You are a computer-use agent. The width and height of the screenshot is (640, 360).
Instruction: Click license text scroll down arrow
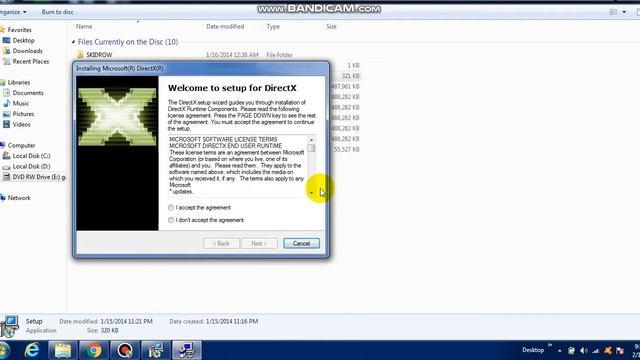tap(311, 192)
